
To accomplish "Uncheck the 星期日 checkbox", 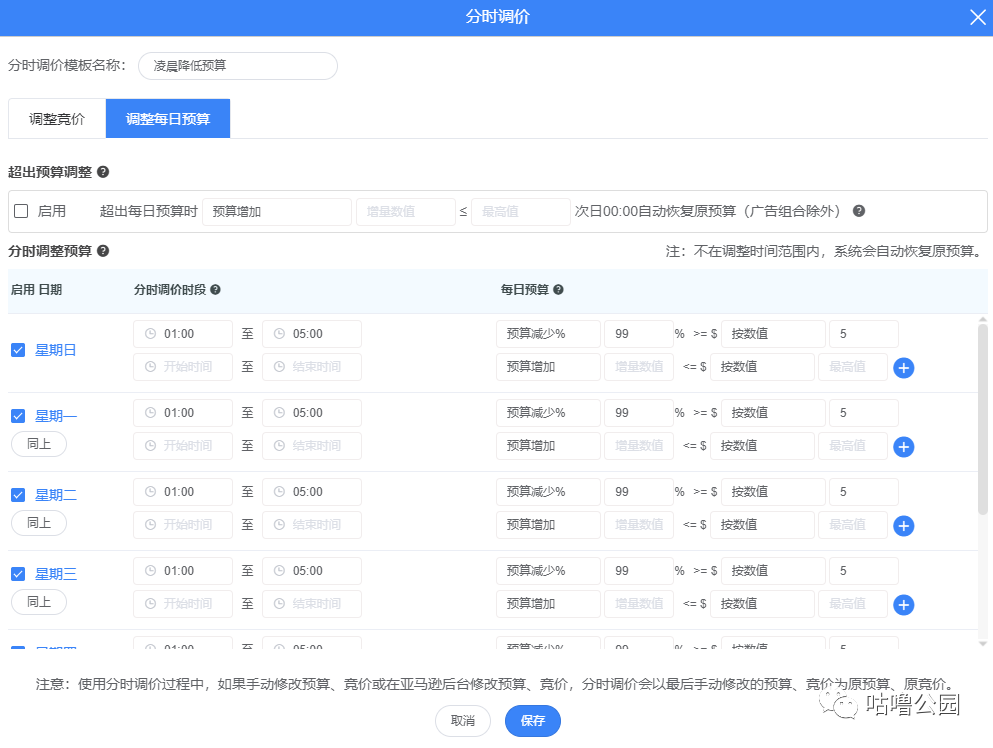I will pos(18,350).
